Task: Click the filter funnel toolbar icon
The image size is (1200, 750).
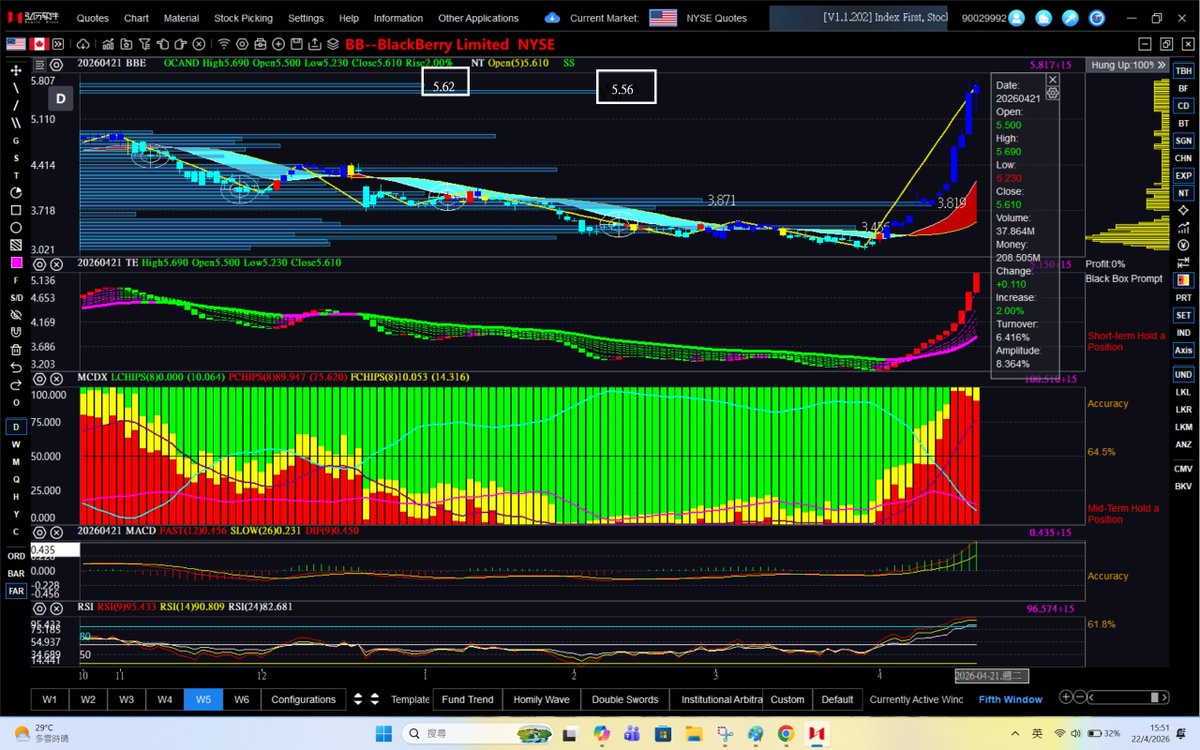Action: 145,44
